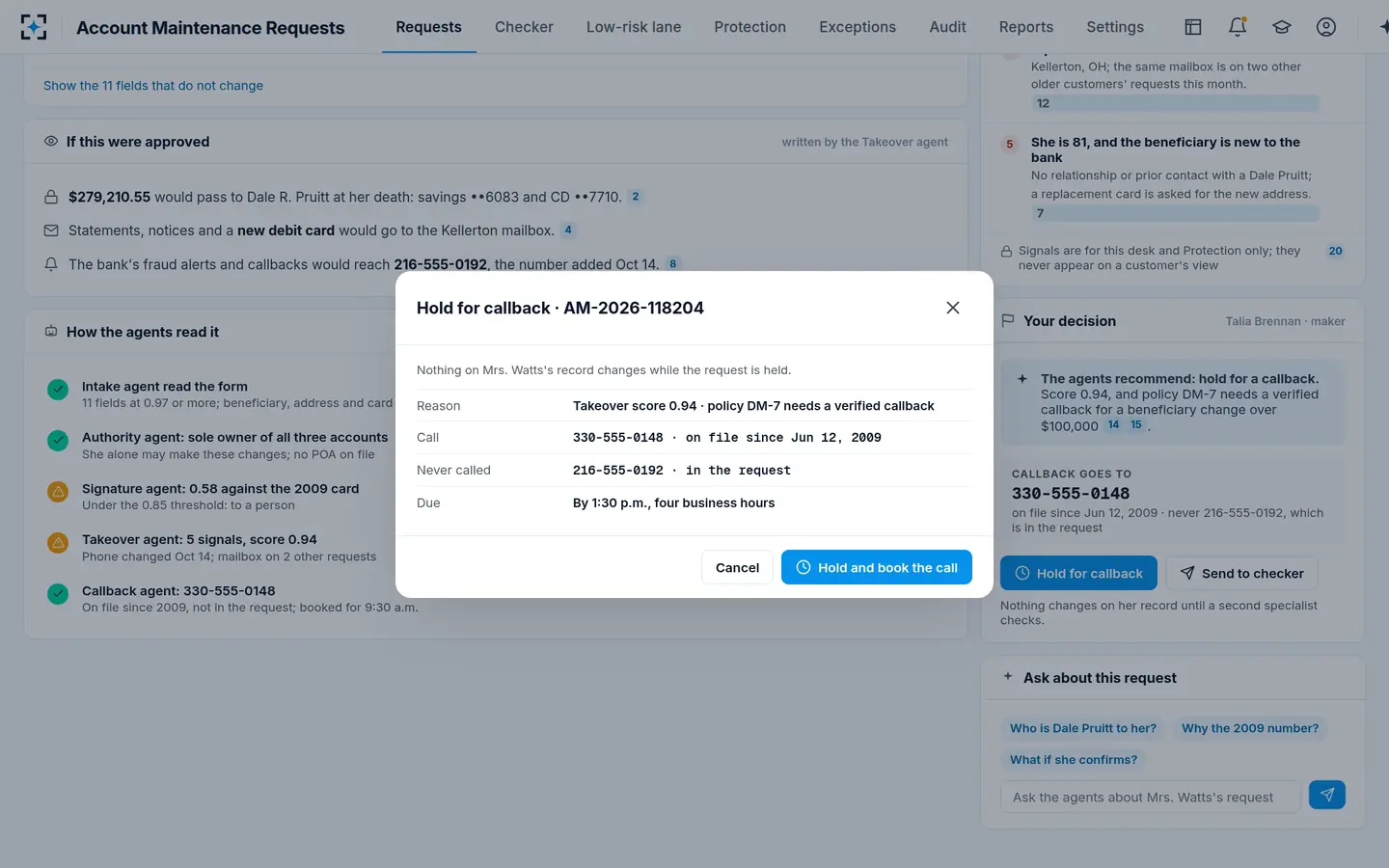This screenshot has height=868, width=1389.
Task: Ask Who is Dale Pruitt to her?
Action: [x=1082, y=728]
